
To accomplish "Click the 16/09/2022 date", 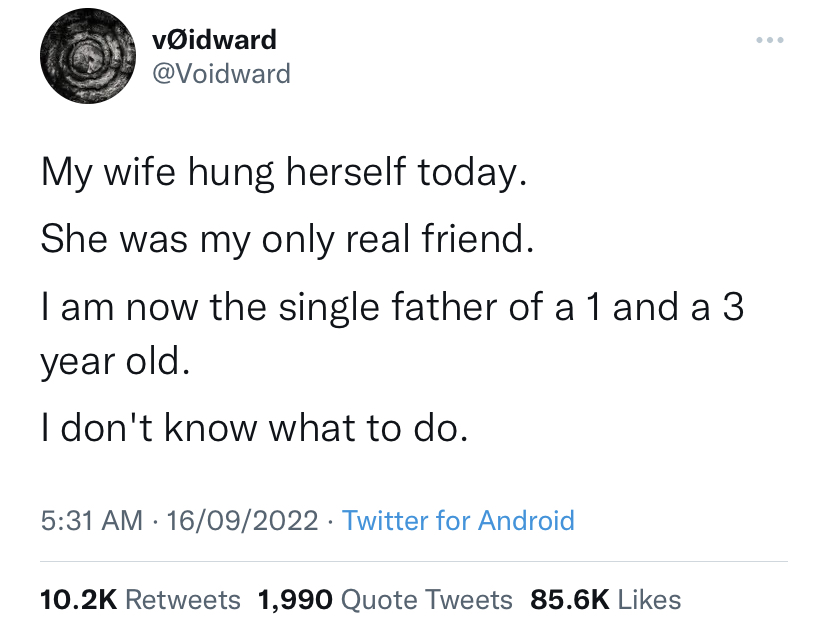I will point(244,521).
